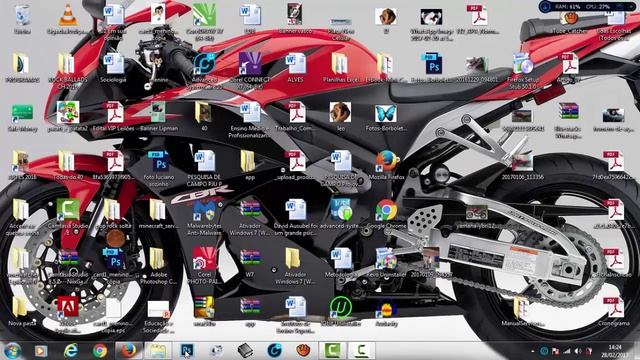This screenshot has height=360, width=640.
Task: Open the Edital VIP Leilões PDF
Action: [x=113, y=113]
